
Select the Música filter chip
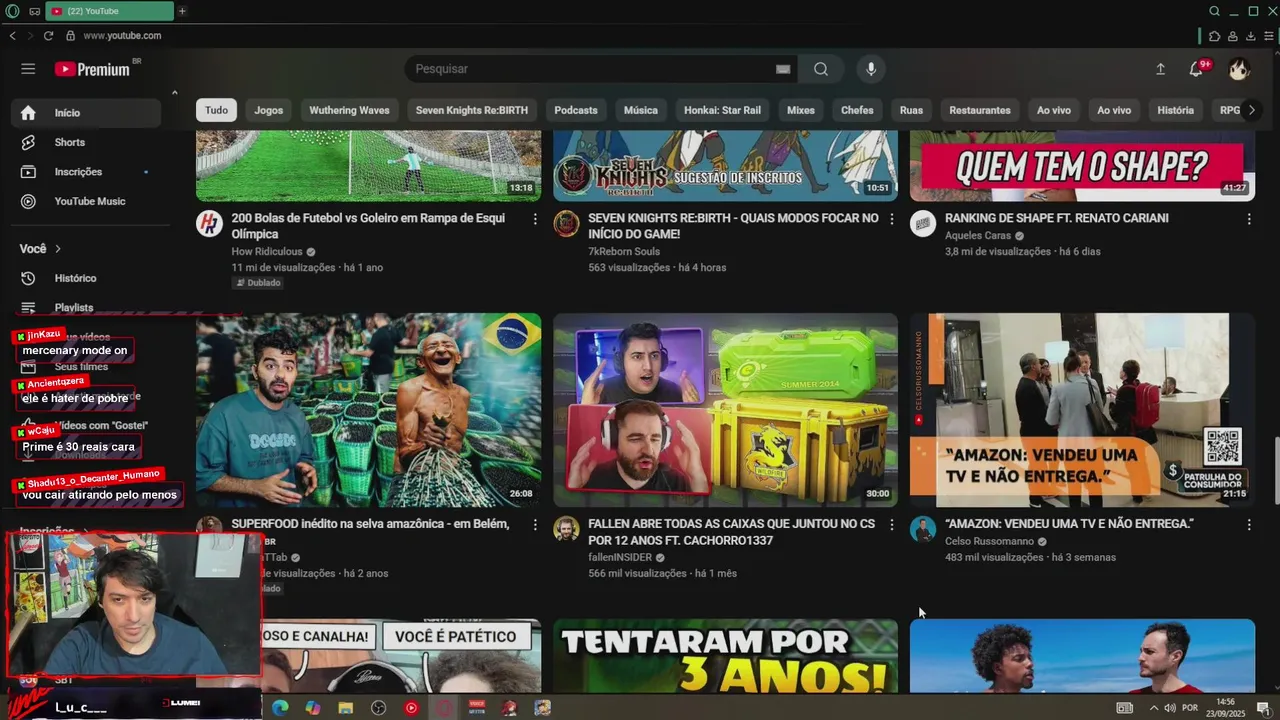click(641, 110)
